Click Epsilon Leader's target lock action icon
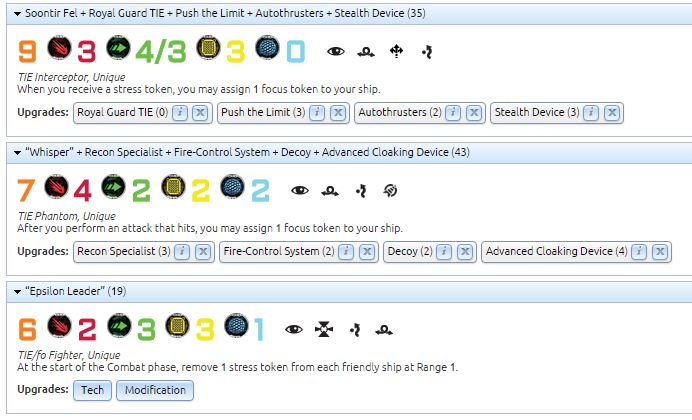692x420 pixels. (x=324, y=330)
